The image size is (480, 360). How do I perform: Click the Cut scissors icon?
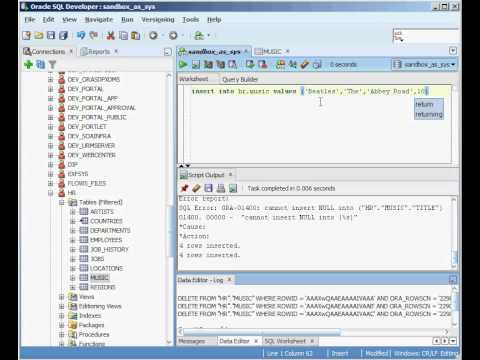[110, 35]
